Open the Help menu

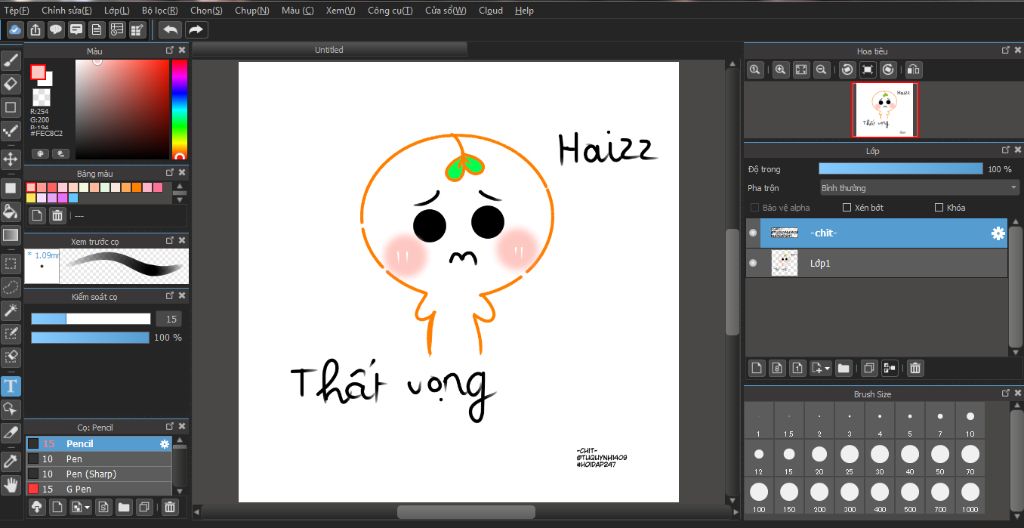(524, 10)
